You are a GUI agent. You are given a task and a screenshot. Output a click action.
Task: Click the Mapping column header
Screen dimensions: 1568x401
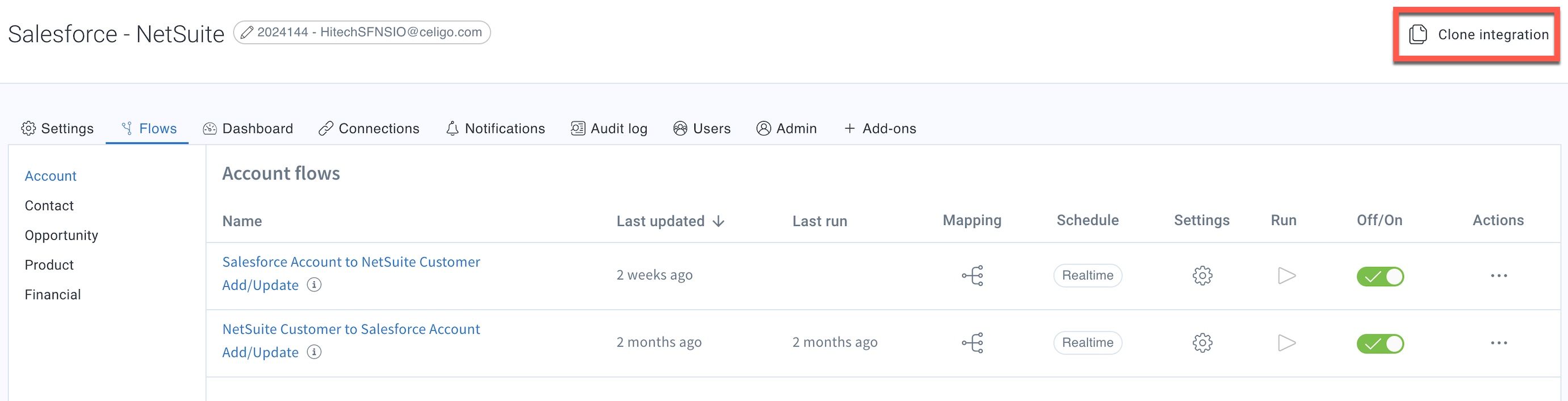pyautogui.click(x=972, y=220)
